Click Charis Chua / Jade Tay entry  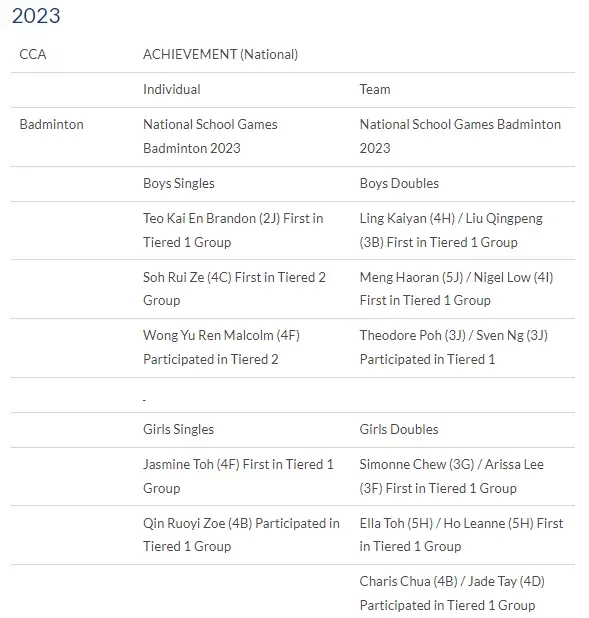coord(452,593)
